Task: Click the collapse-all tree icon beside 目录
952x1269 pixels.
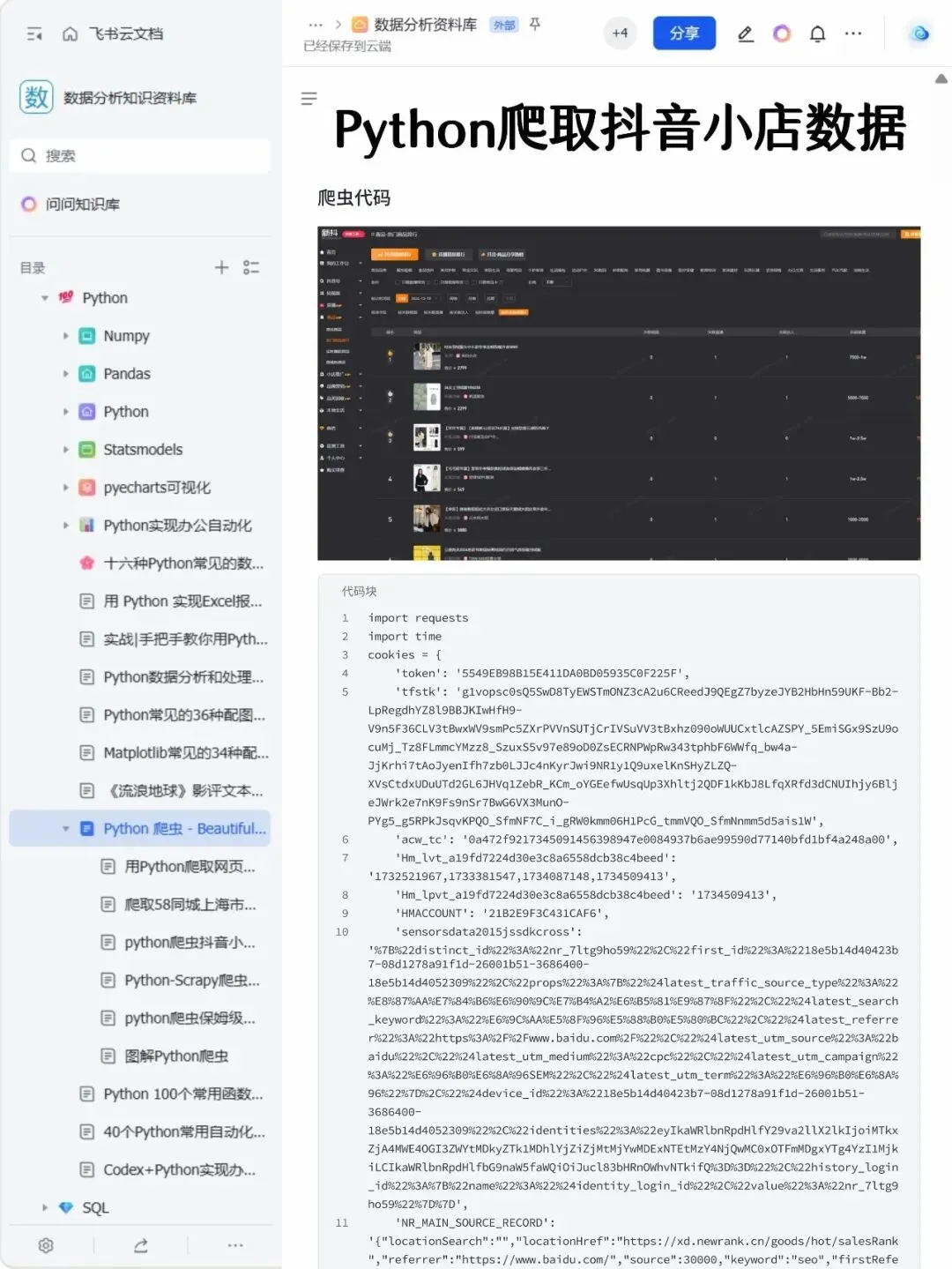Action: click(251, 267)
